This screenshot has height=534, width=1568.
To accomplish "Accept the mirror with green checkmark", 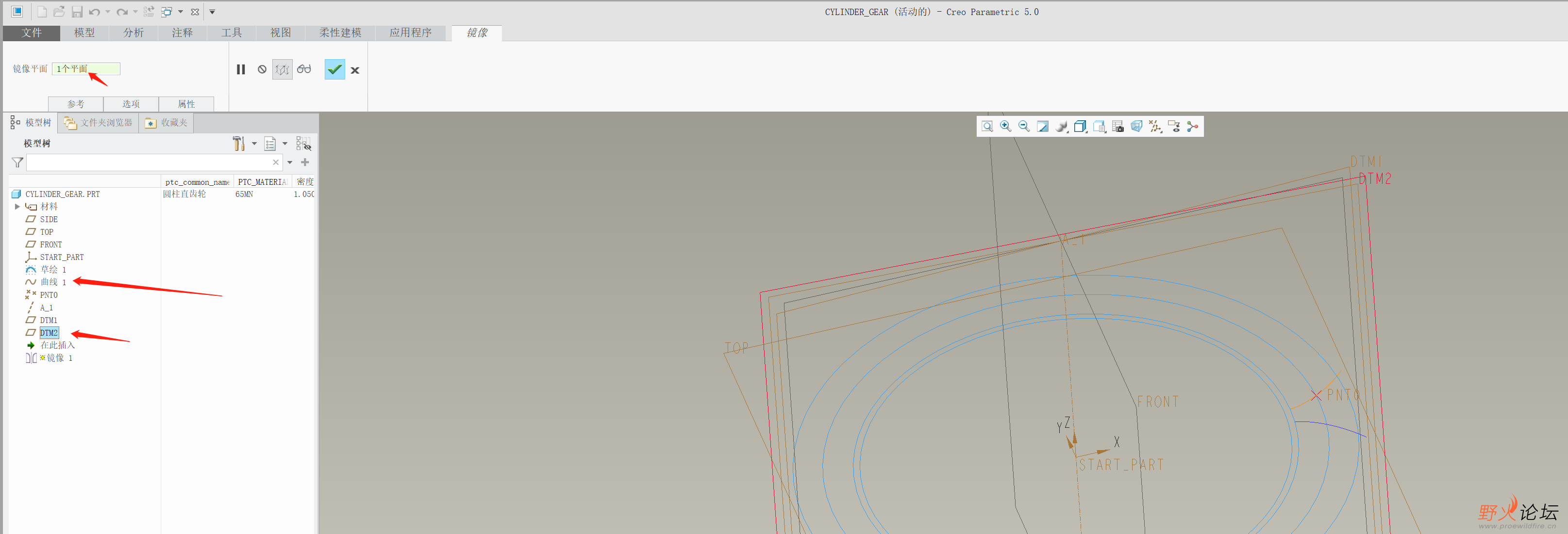I will [335, 69].
